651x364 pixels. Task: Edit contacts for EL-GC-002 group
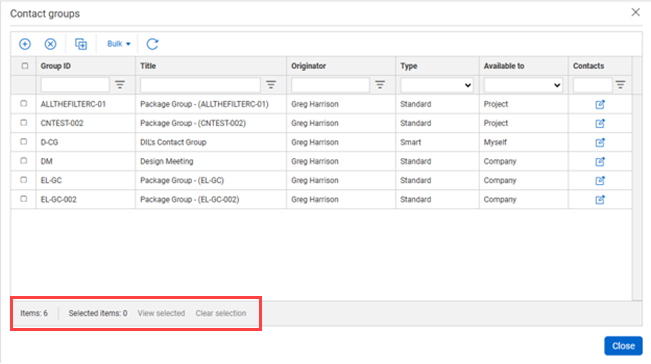(x=600, y=200)
